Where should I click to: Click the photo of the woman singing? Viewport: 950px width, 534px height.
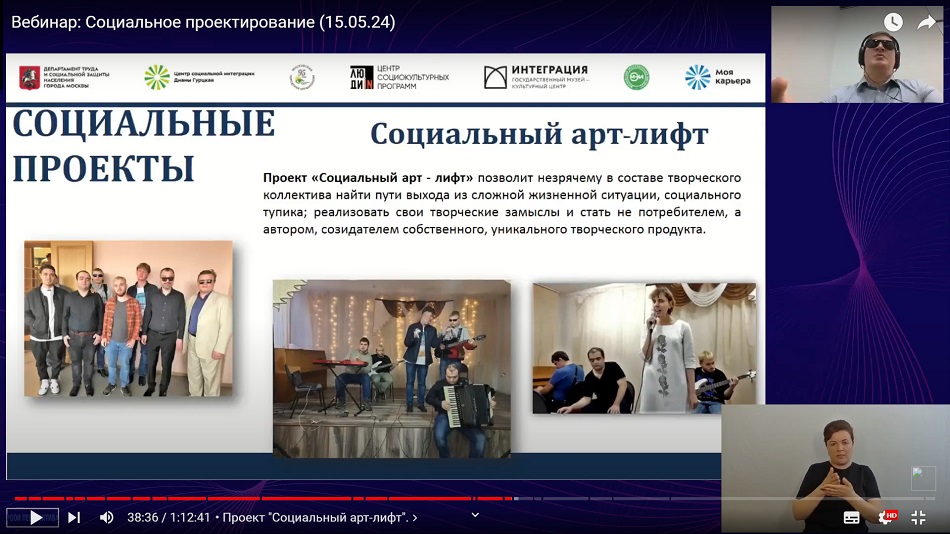(644, 348)
